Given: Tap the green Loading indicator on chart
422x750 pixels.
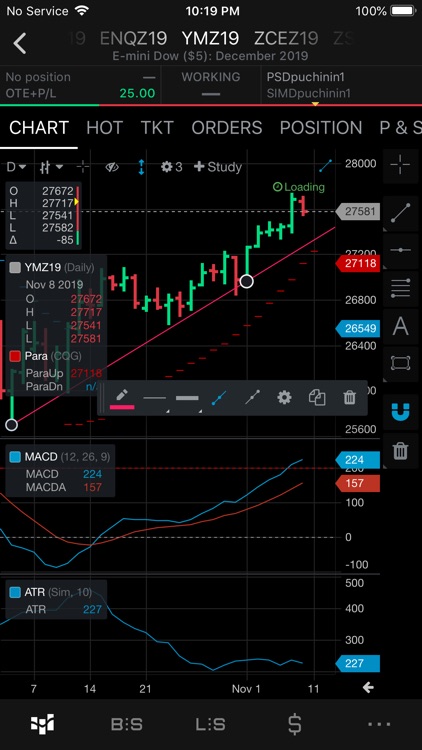Looking at the screenshot, I should click(x=299, y=187).
